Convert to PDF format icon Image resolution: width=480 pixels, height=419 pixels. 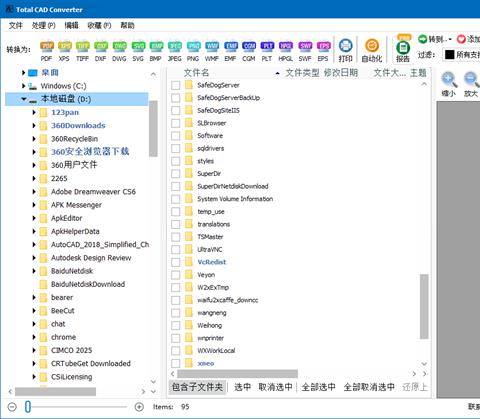[47, 51]
